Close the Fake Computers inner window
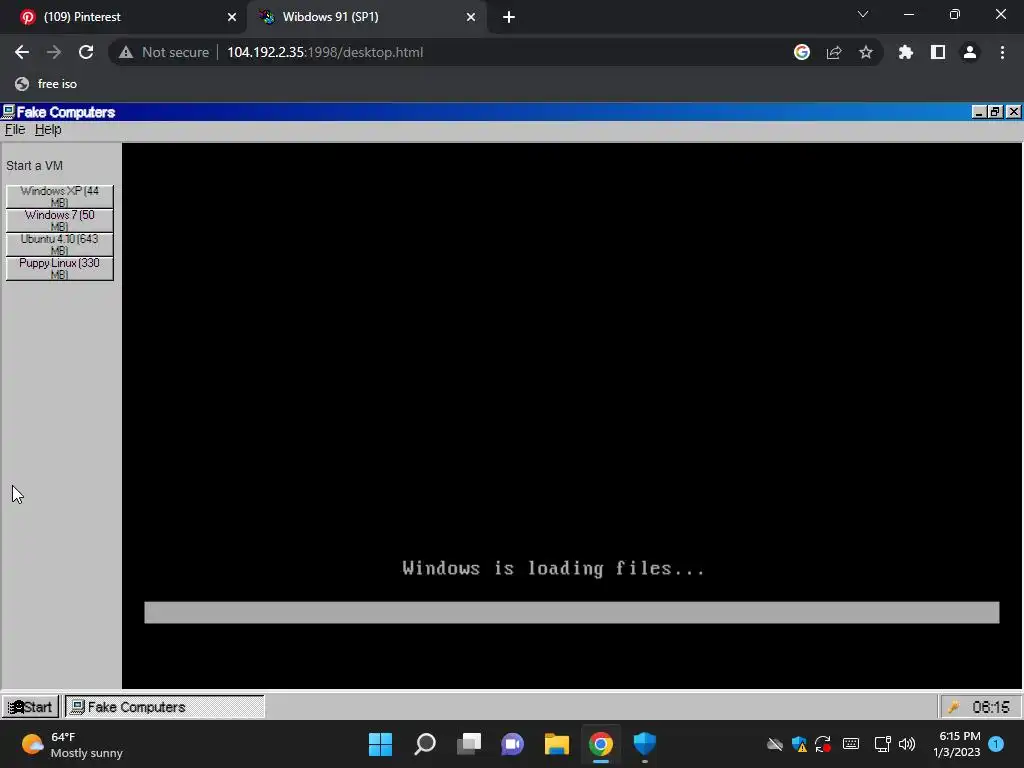Screen dimensions: 1024x768 click(x=1013, y=112)
